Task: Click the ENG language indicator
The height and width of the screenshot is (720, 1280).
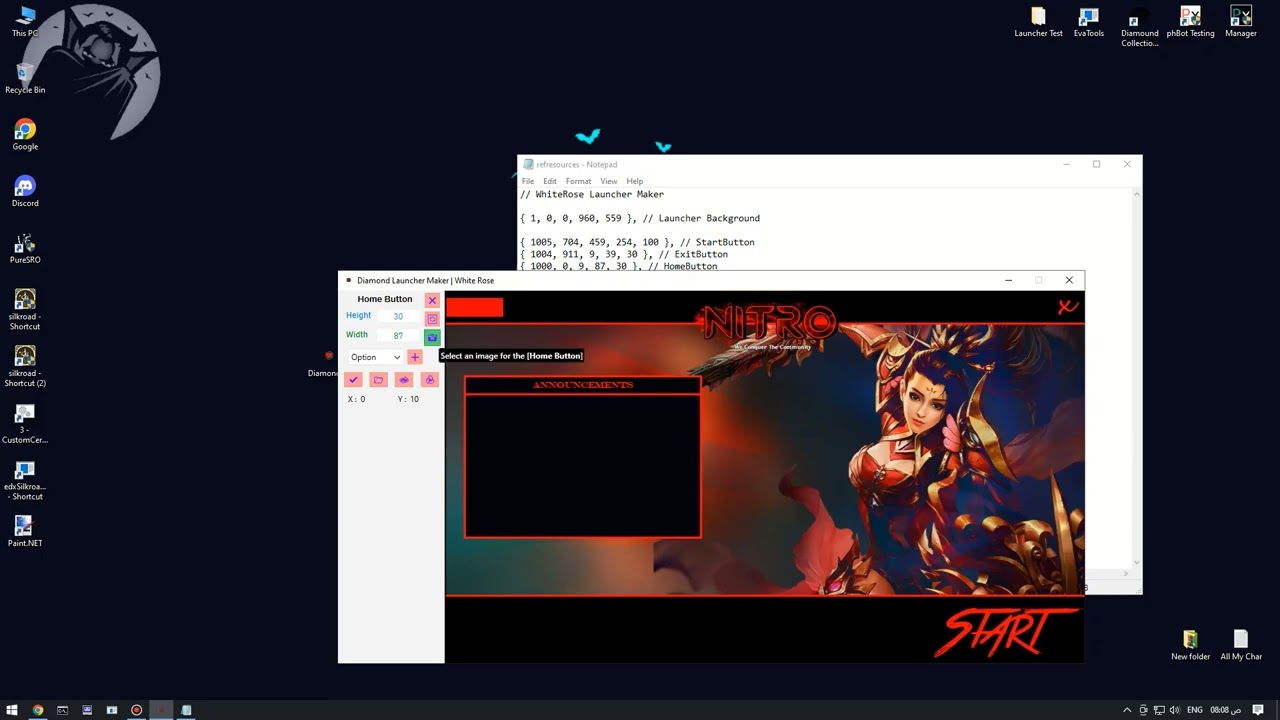Action: point(1194,710)
